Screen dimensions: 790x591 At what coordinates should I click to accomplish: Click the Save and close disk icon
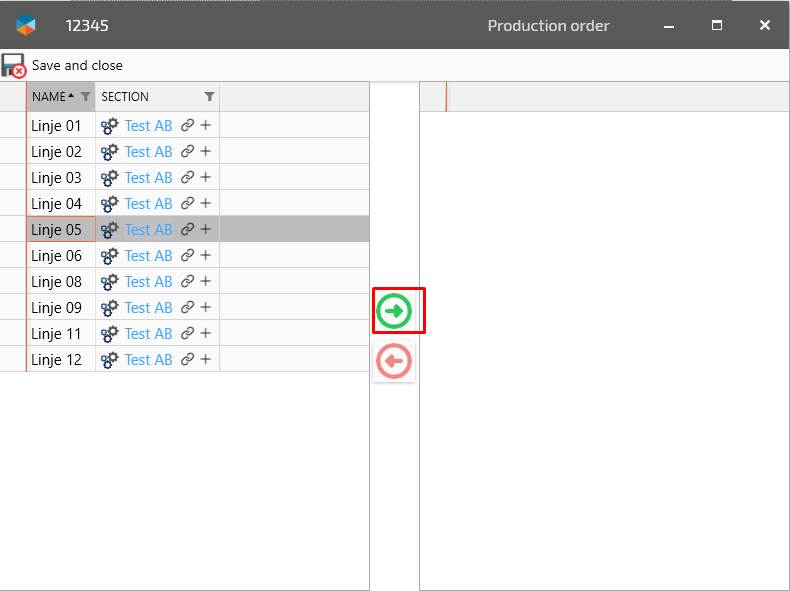tap(13, 66)
